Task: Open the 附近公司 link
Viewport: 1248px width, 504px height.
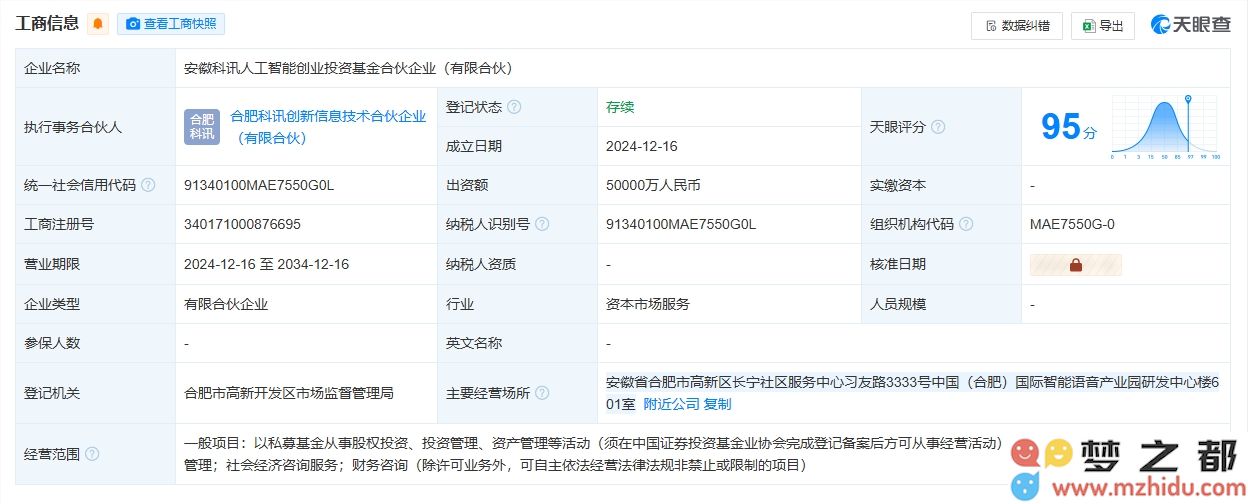Action: pyautogui.click(x=671, y=404)
